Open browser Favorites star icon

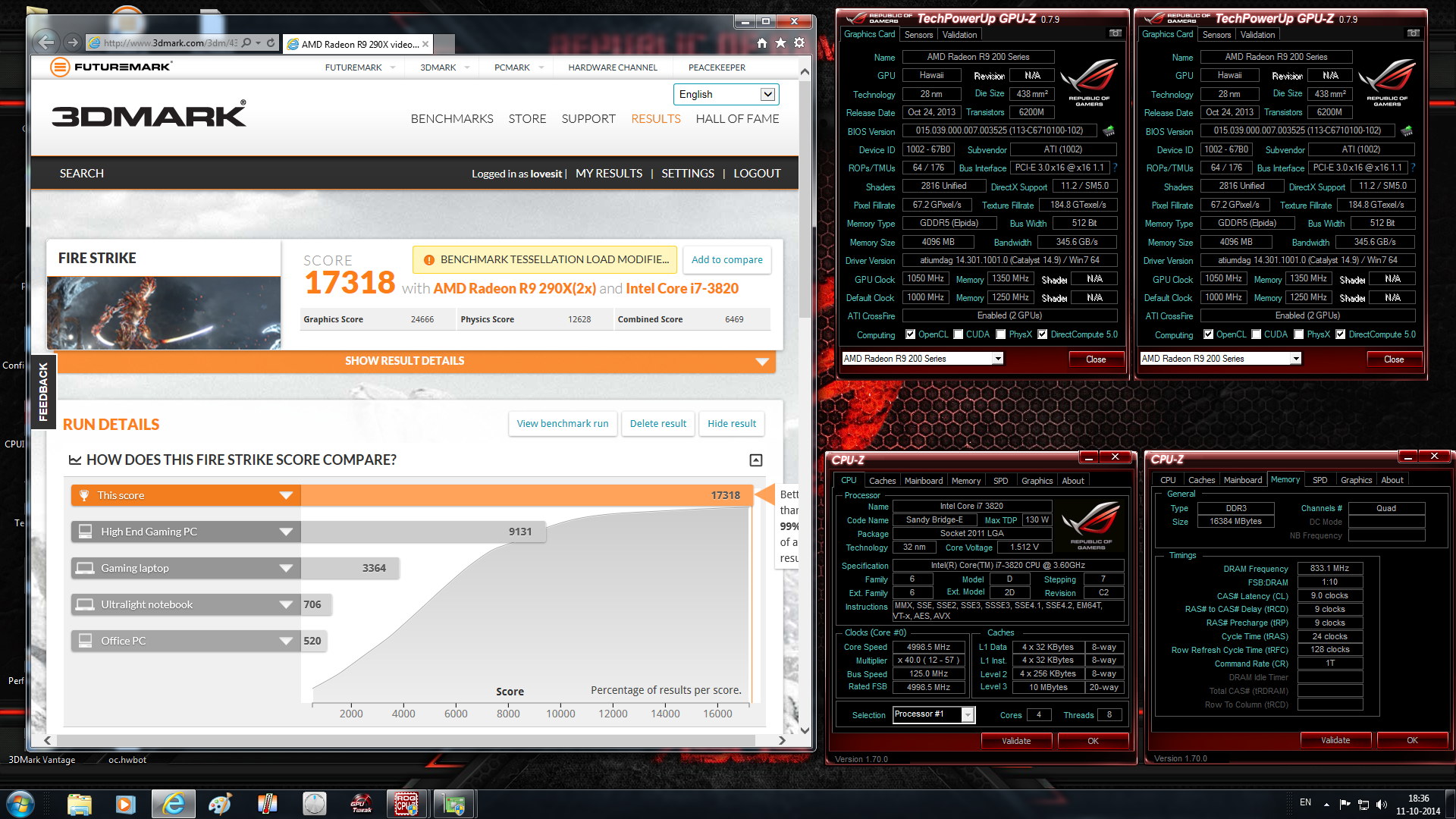780,43
